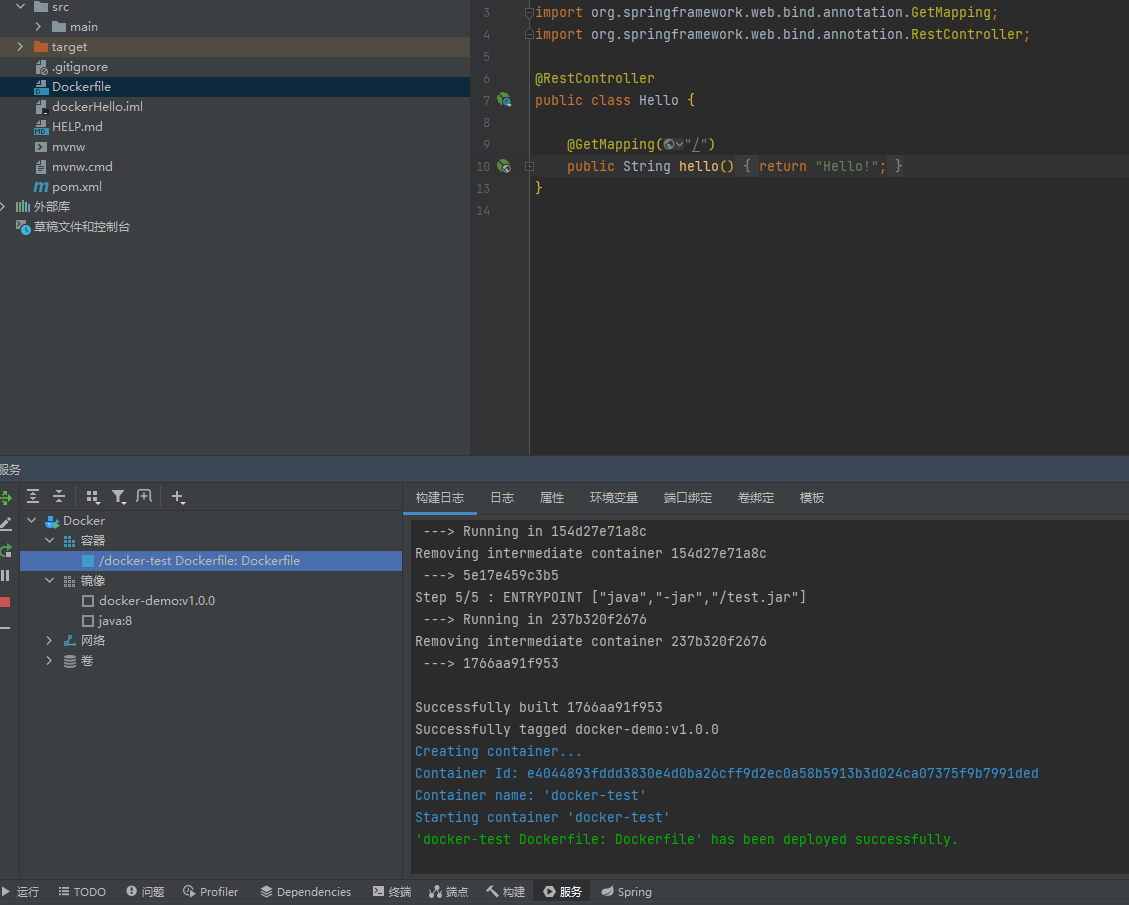Image resolution: width=1129 pixels, height=905 pixels.
Task: Click the HELP.md markdown file icon
Action: (41, 127)
